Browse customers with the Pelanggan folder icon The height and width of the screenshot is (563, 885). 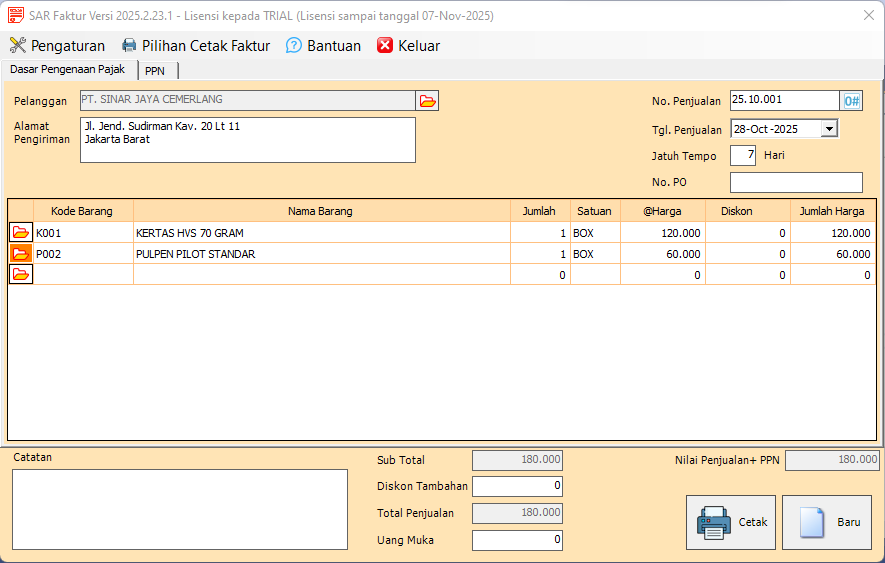coord(428,101)
